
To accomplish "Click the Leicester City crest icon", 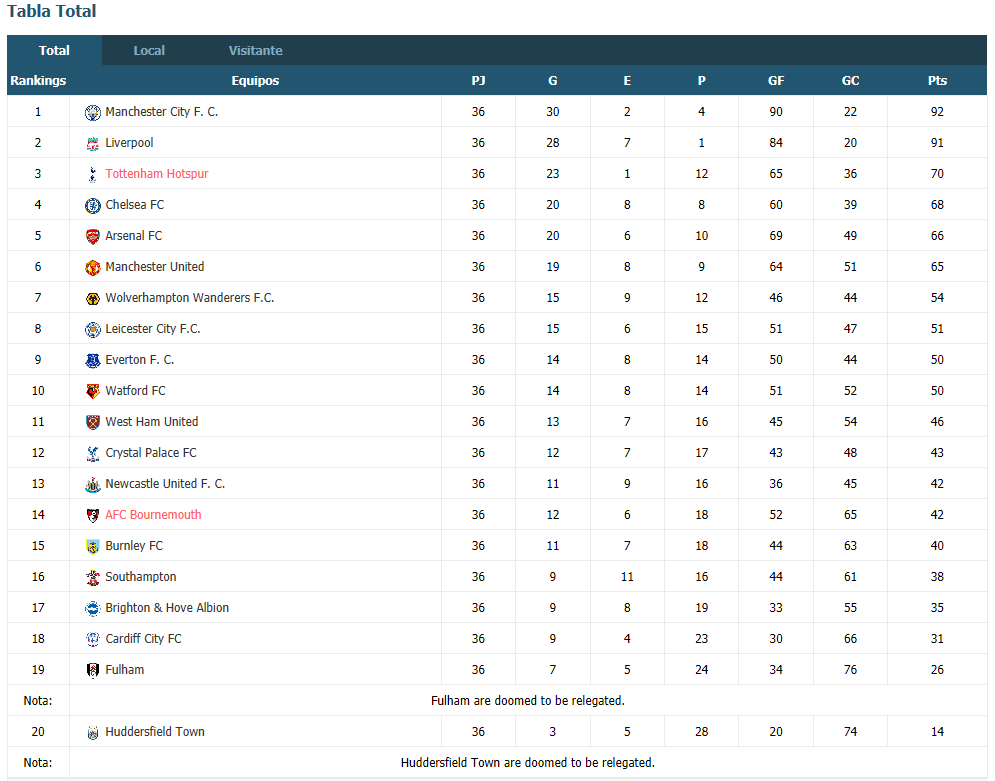I will click(x=93, y=330).
